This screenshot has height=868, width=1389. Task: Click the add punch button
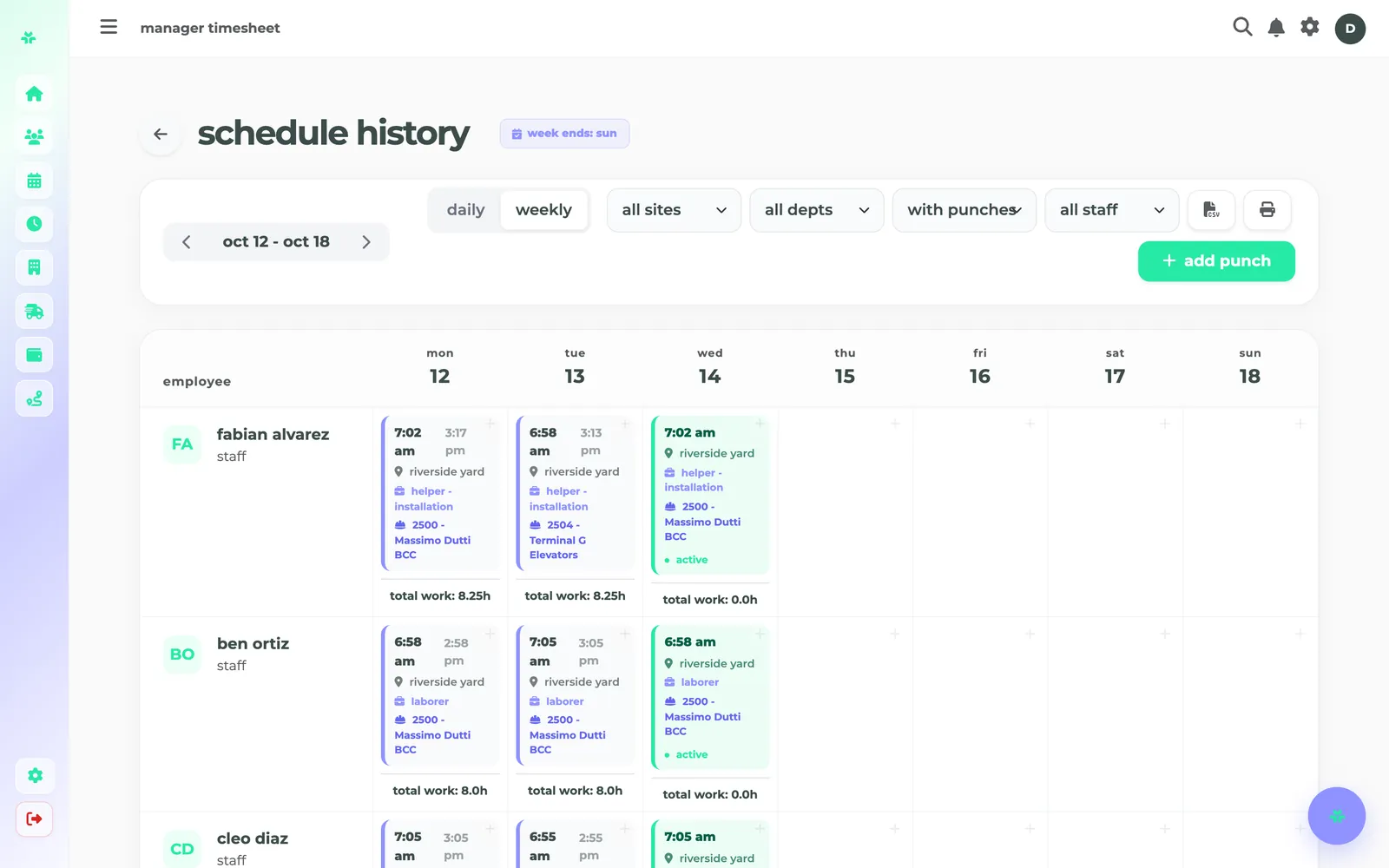click(x=1216, y=261)
